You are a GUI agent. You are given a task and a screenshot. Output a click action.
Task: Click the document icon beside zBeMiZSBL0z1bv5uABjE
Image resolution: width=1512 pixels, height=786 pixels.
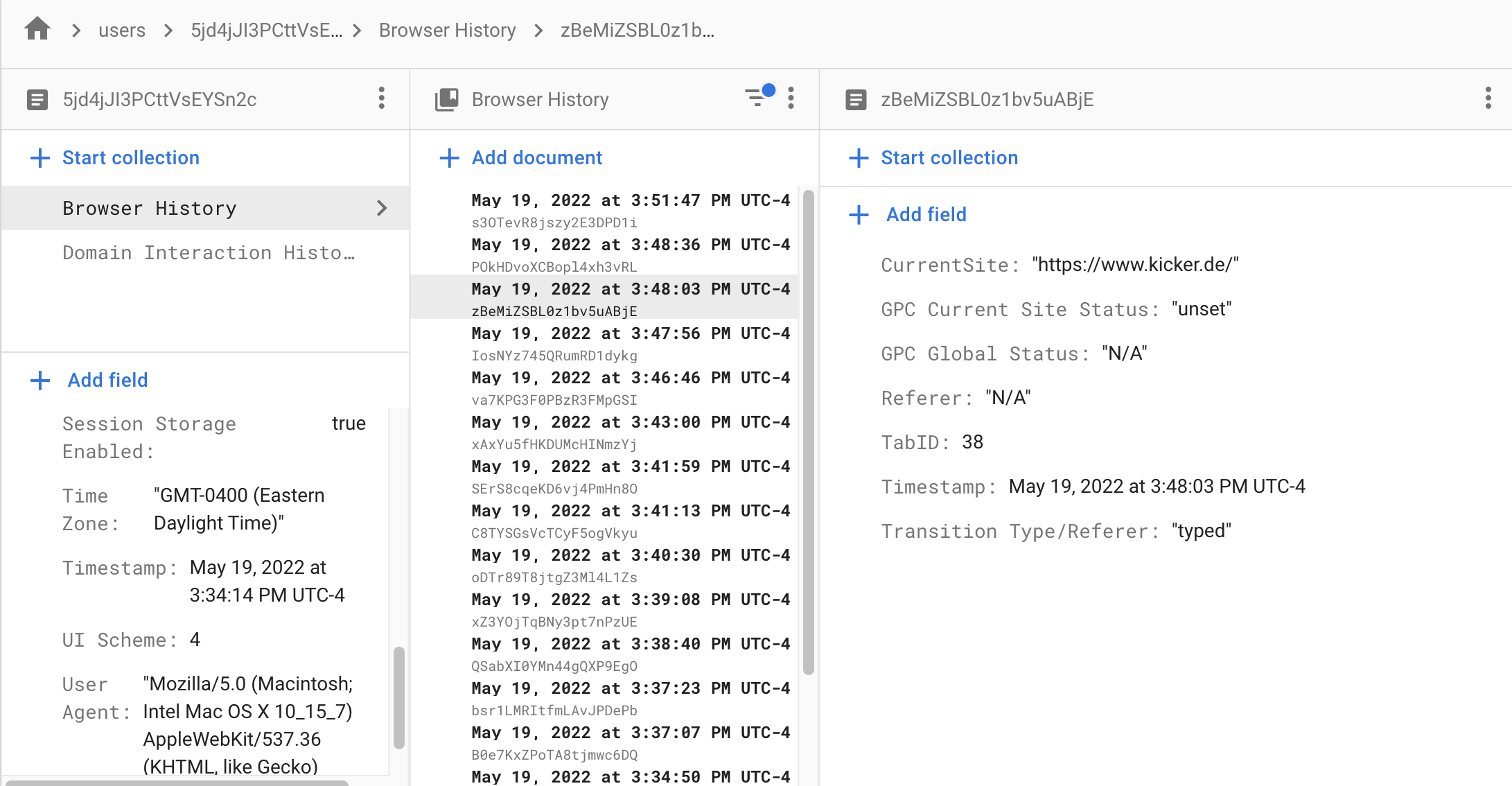coord(856,99)
